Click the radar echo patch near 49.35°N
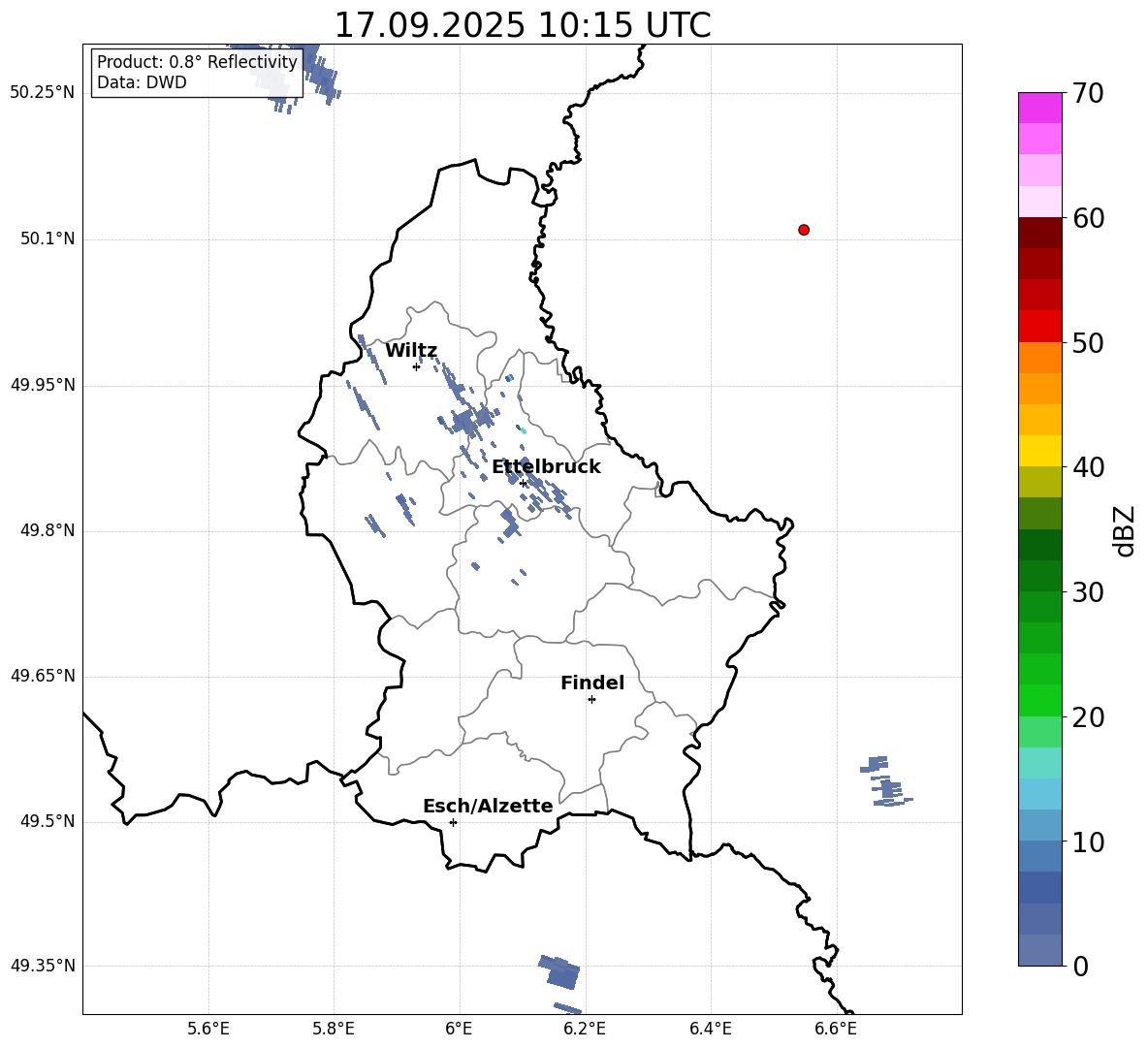The height and width of the screenshot is (1048, 1148). coord(560,972)
